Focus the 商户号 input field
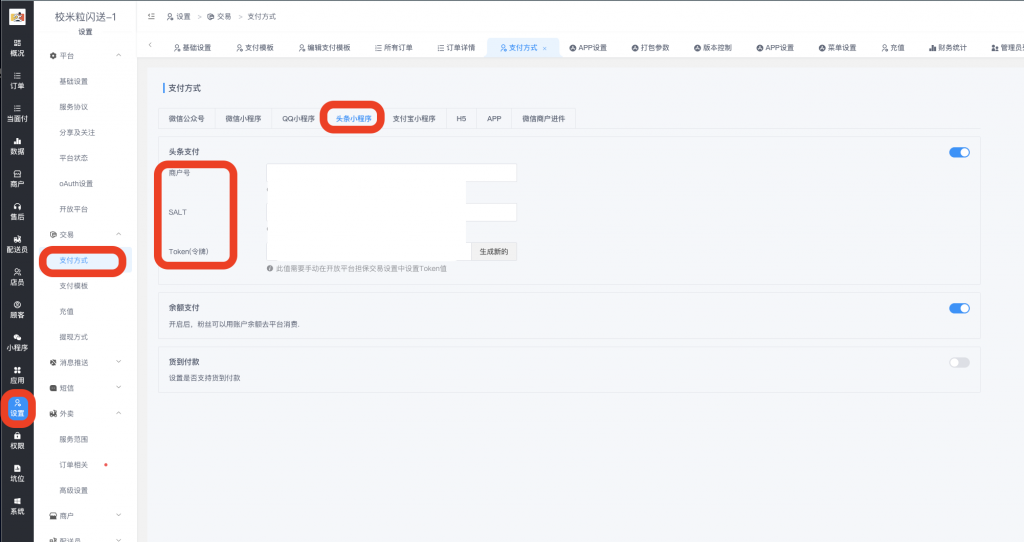This screenshot has width=1024, height=542. [x=391, y=172]
